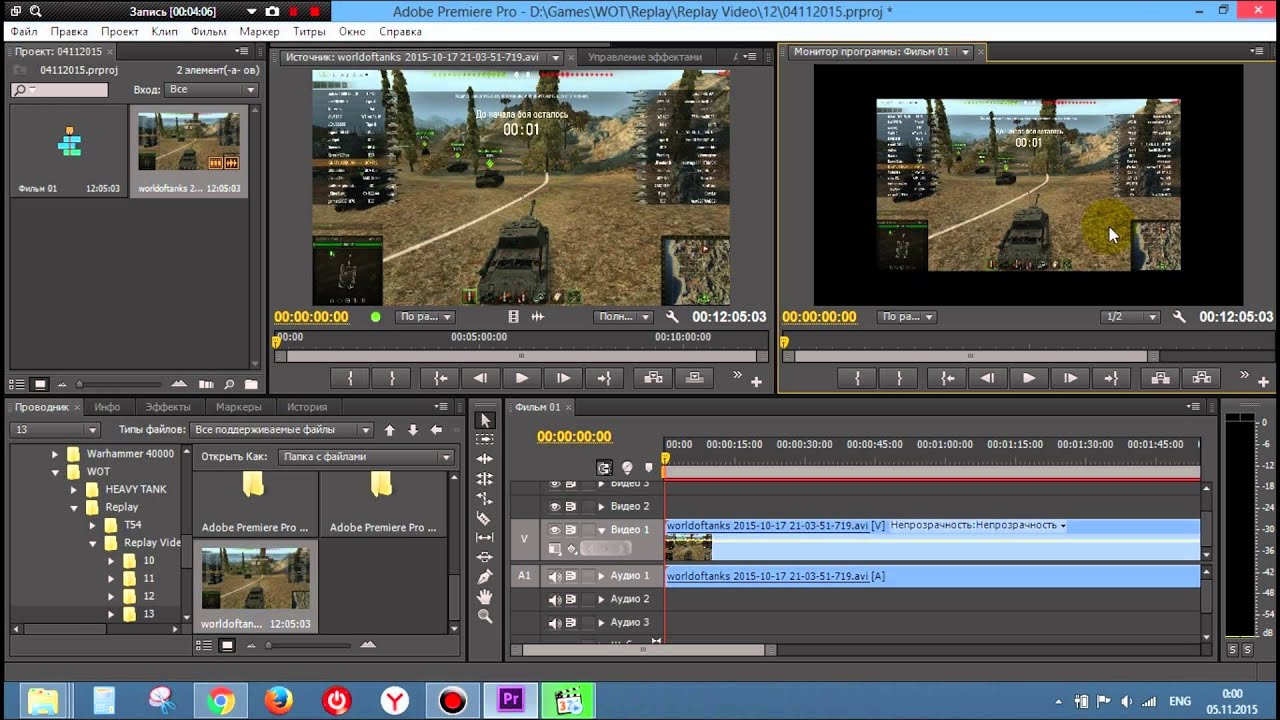This screenshot has width=1280, height=720.
Task: Open the Вход filter dropdown
Action: pyautogui.click(x=212, y=90)
